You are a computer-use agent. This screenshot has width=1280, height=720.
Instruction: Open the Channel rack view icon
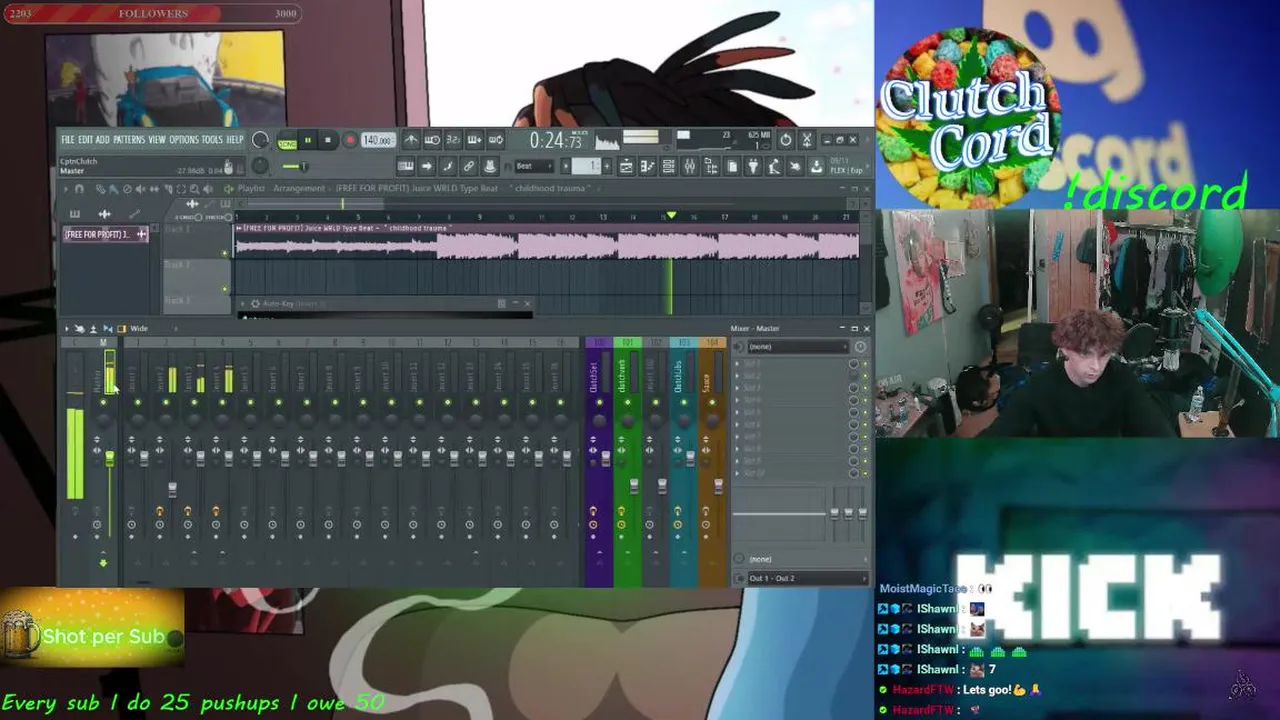pos(668,166)
